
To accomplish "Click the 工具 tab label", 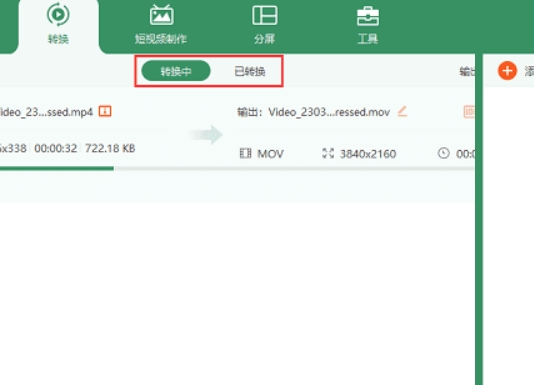I will pos(368,39).
